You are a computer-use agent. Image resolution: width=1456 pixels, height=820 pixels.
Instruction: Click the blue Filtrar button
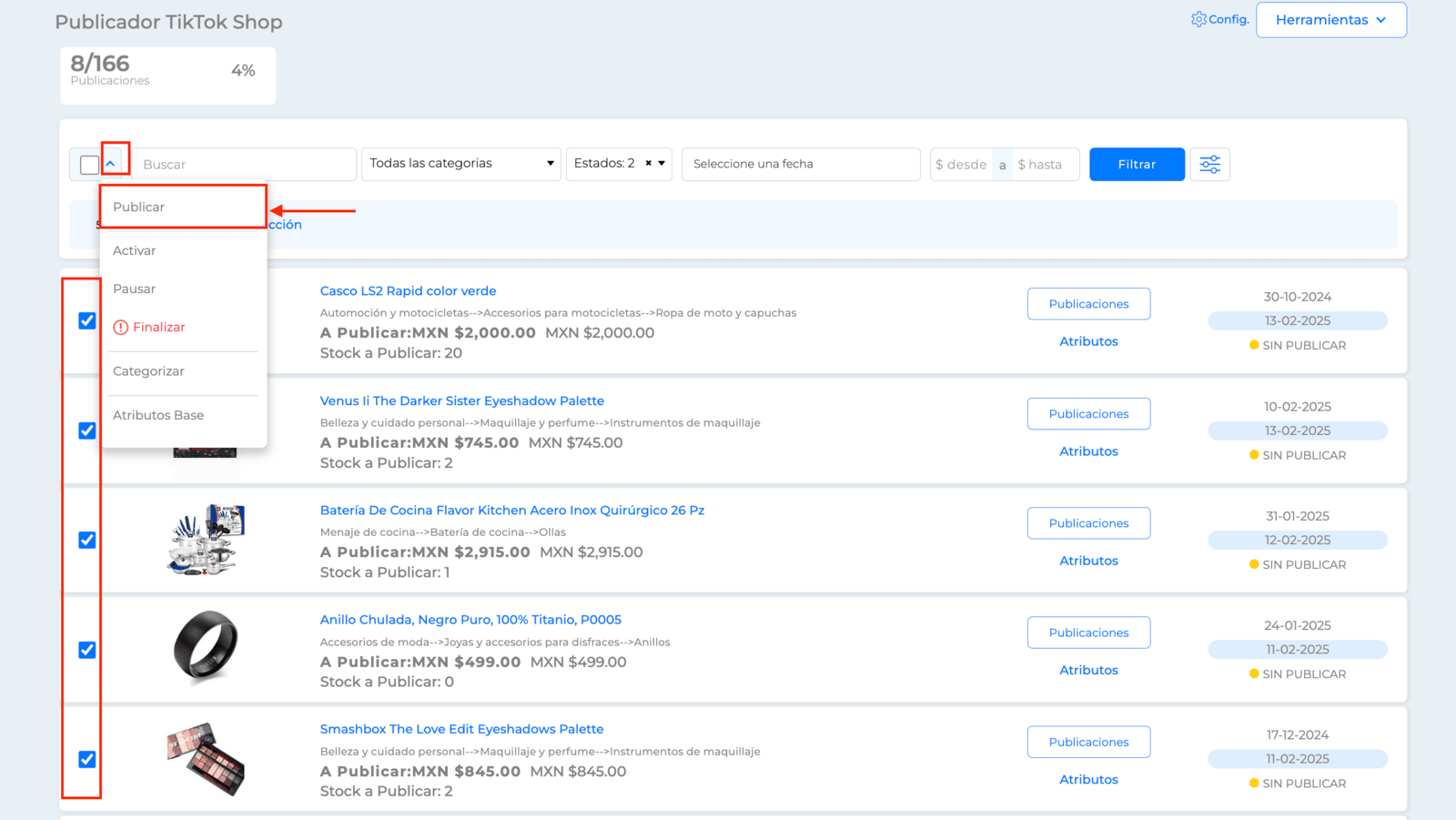click(1137, 165)
